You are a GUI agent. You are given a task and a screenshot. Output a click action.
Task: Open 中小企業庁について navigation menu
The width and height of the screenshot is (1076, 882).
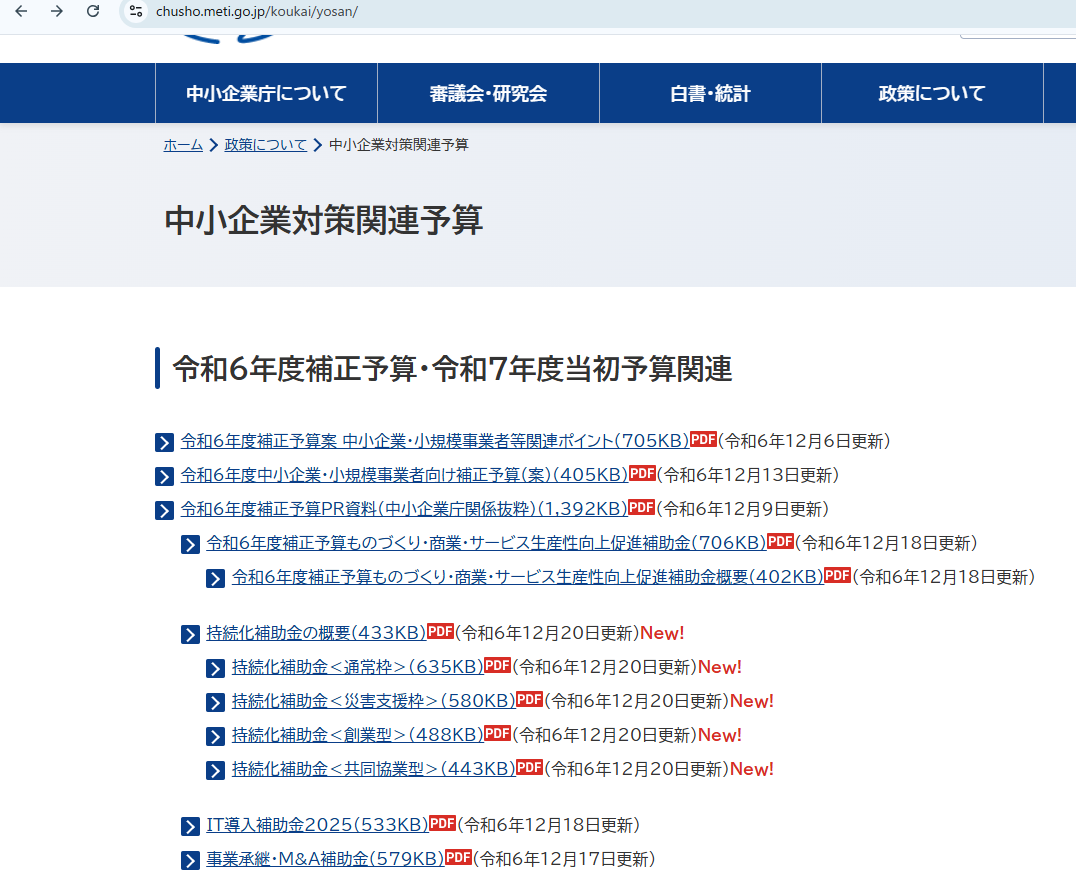coord(266,93)
